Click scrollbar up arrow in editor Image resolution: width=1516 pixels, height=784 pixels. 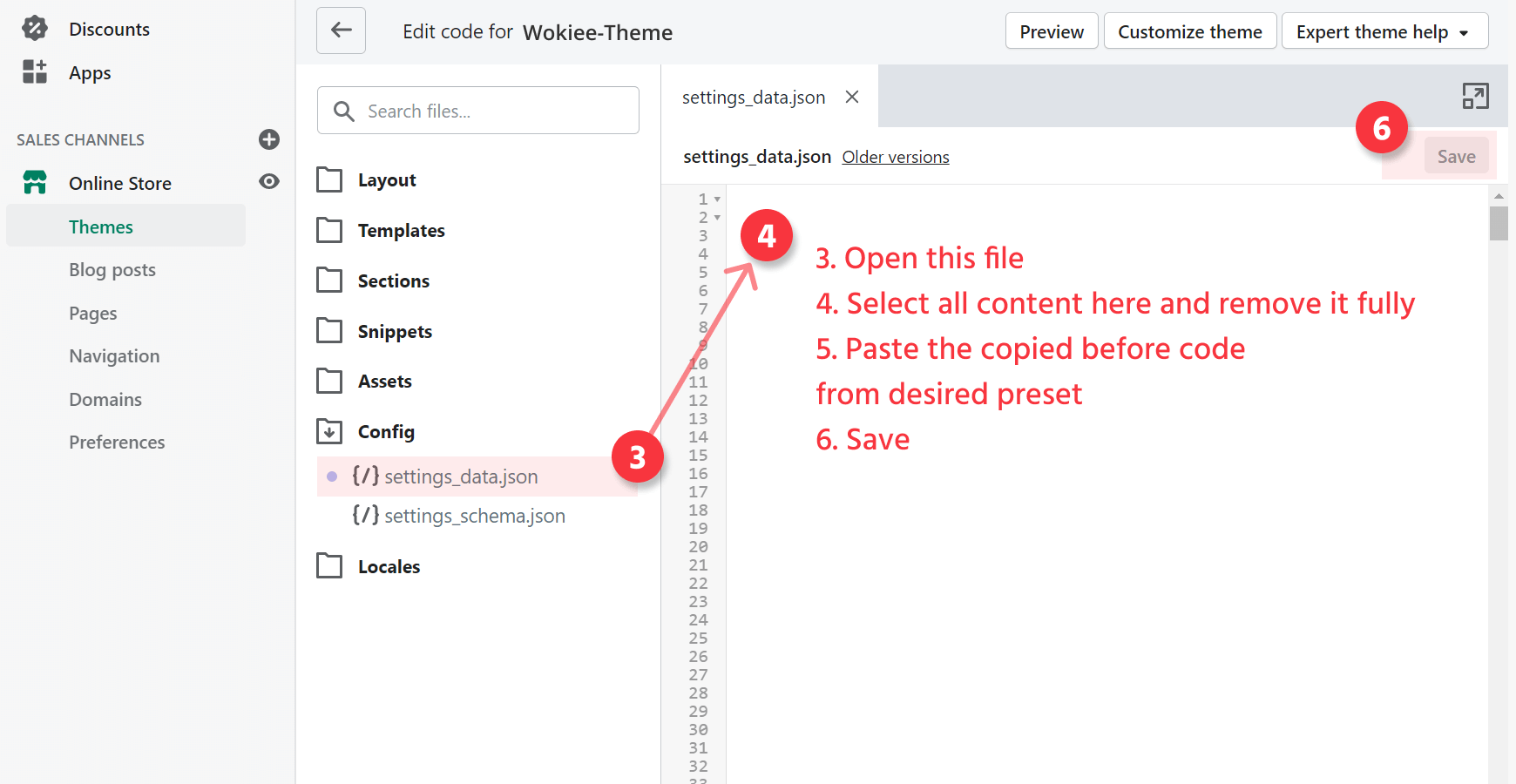tap(1499, 196)
